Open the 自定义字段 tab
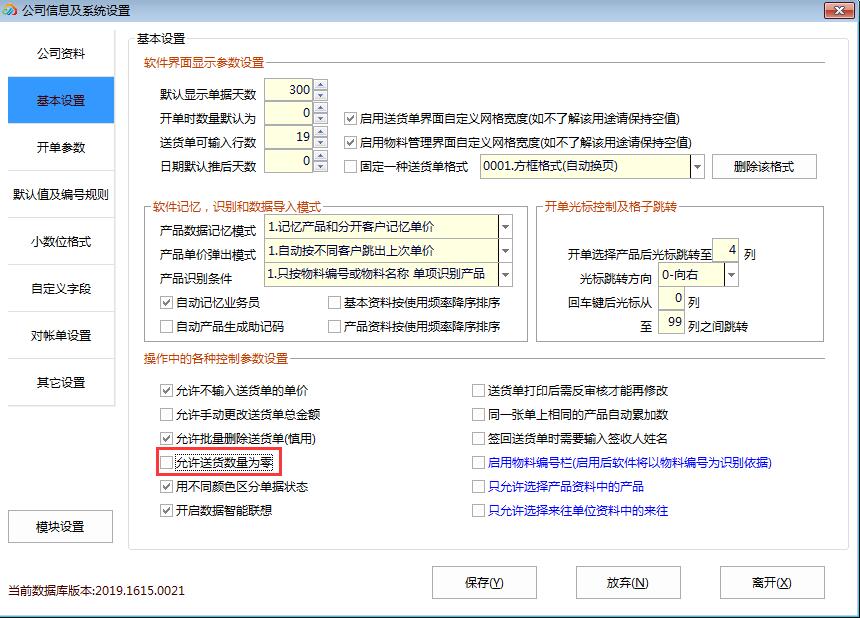The height and width of the screenshot is (618, 860). click(61, 288)
